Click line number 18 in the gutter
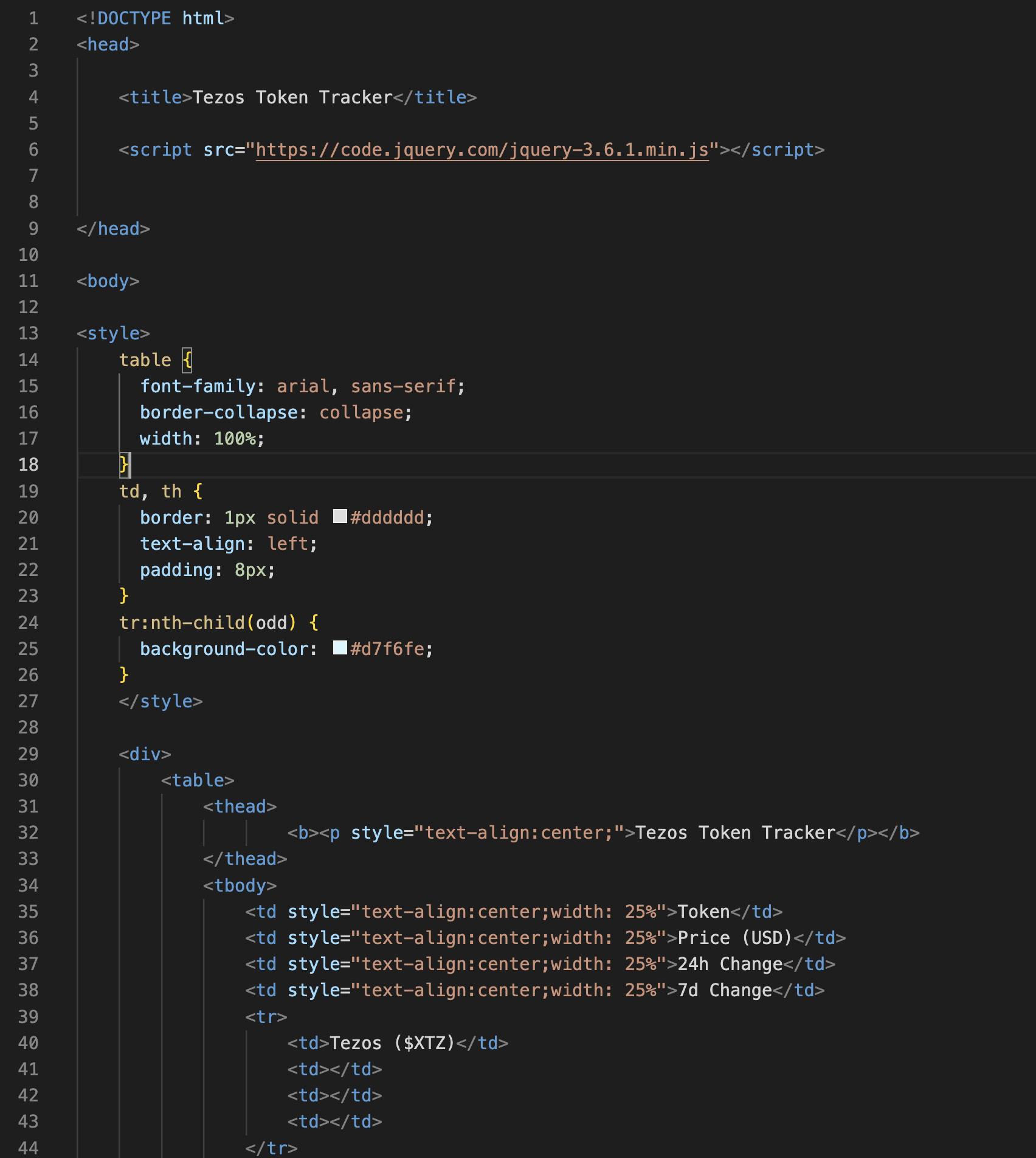1036x1158 pixels. pyautogui.click(x=29, y=465)
